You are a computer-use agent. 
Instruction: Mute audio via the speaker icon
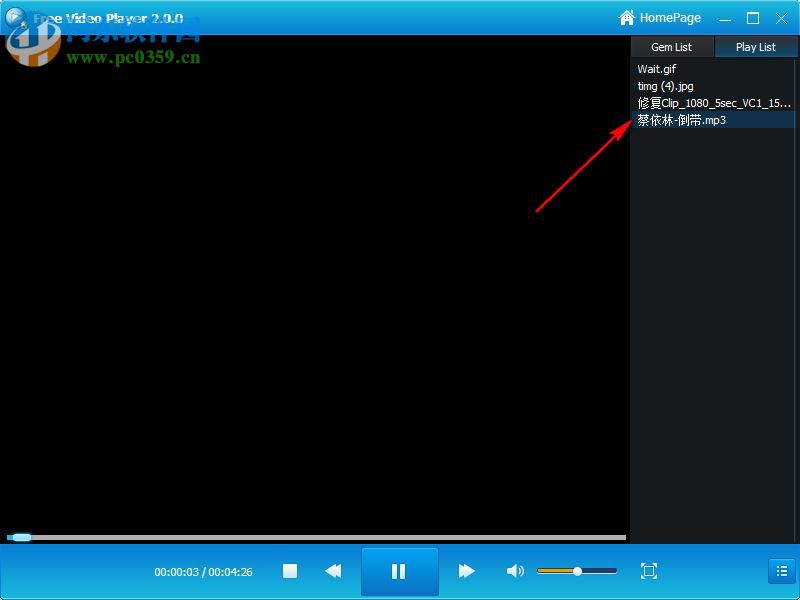pyautogui.click(x=516, y=571)
